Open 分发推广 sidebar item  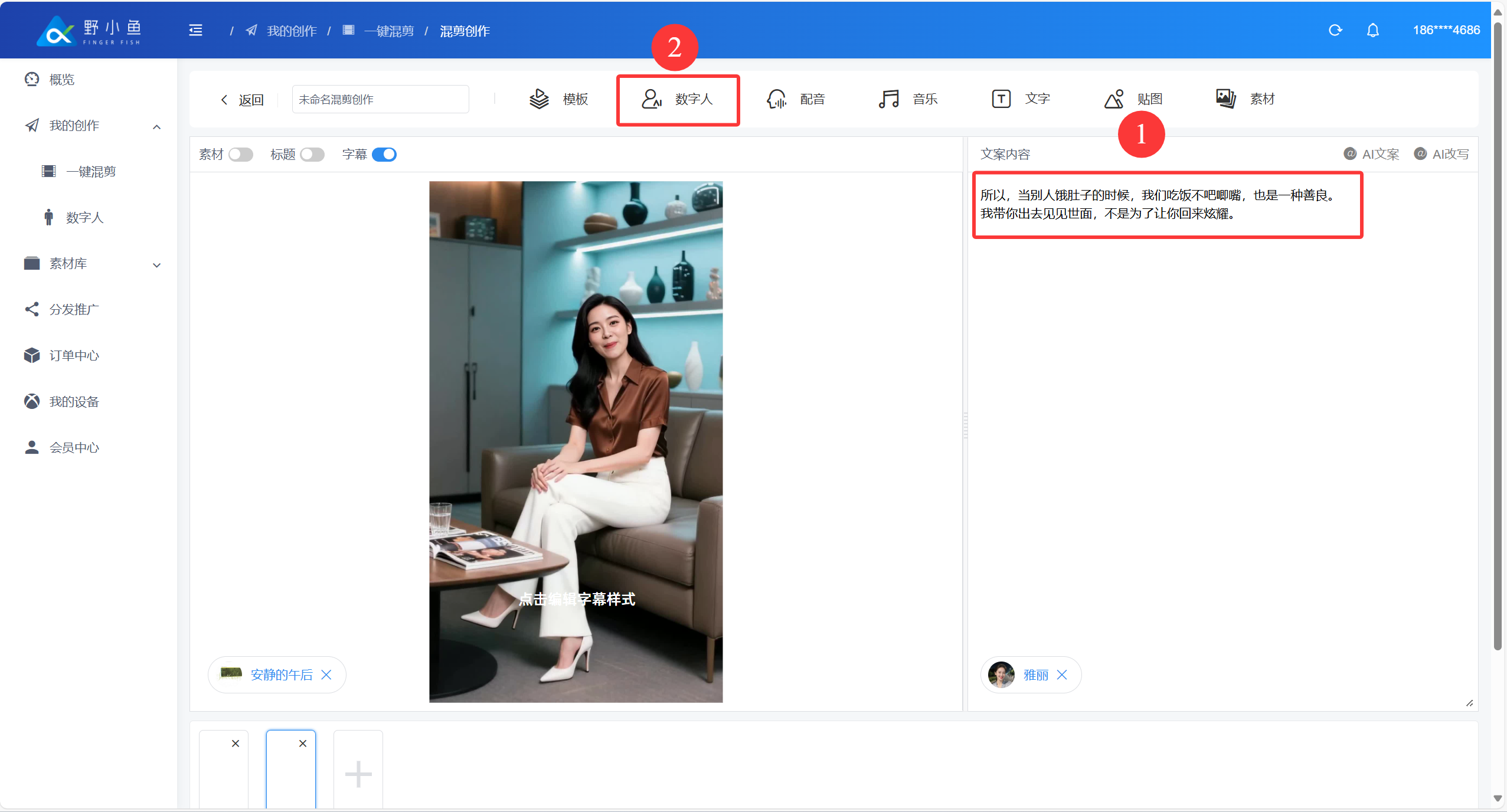(x=74, y=310)
